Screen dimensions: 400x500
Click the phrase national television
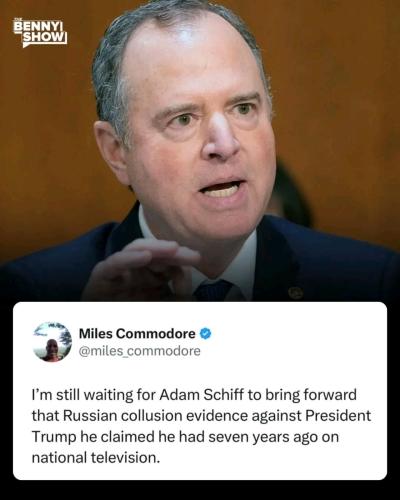click(96, 457)
